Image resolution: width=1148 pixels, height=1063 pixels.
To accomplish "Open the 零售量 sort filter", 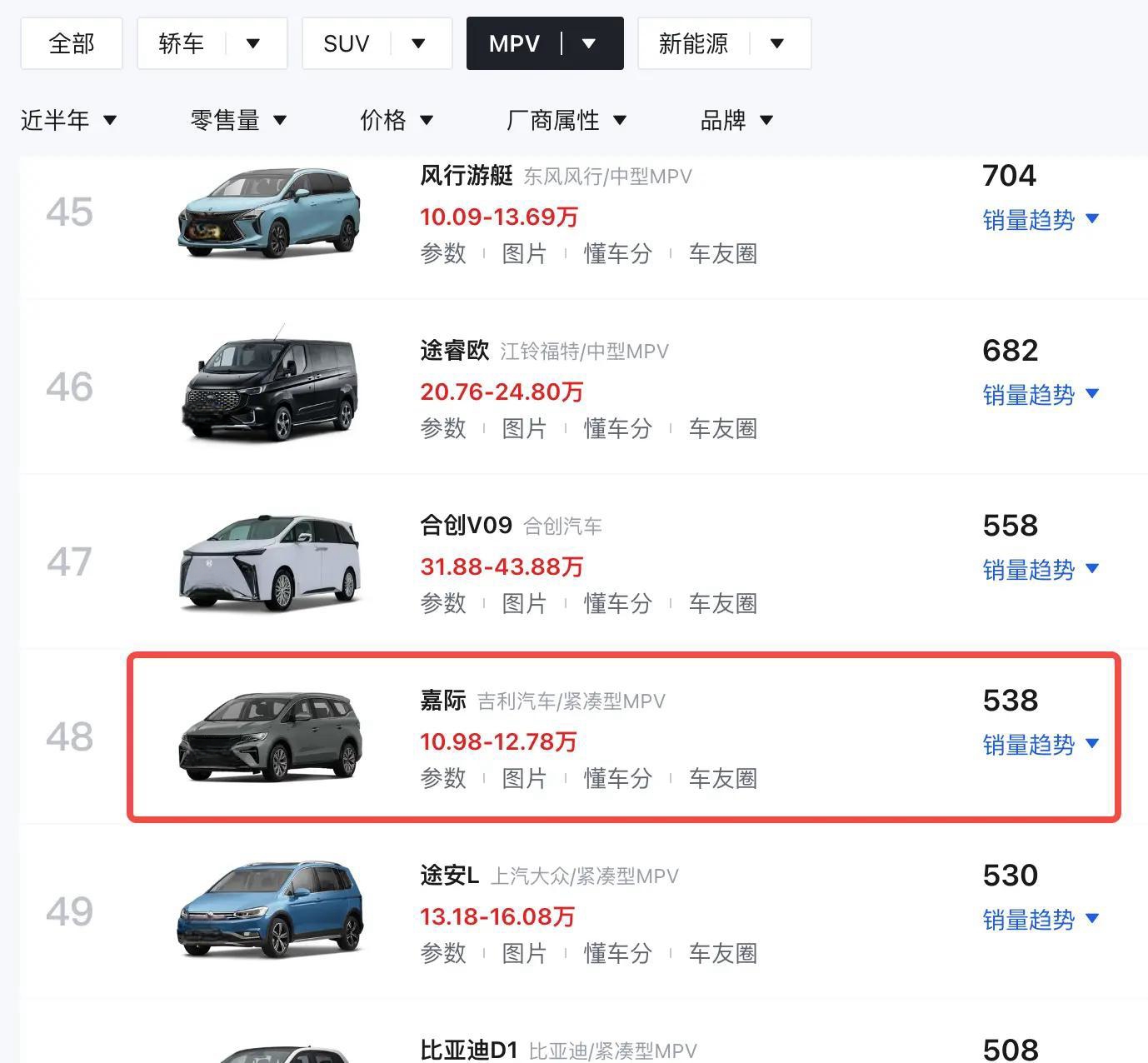I will 238,121.
